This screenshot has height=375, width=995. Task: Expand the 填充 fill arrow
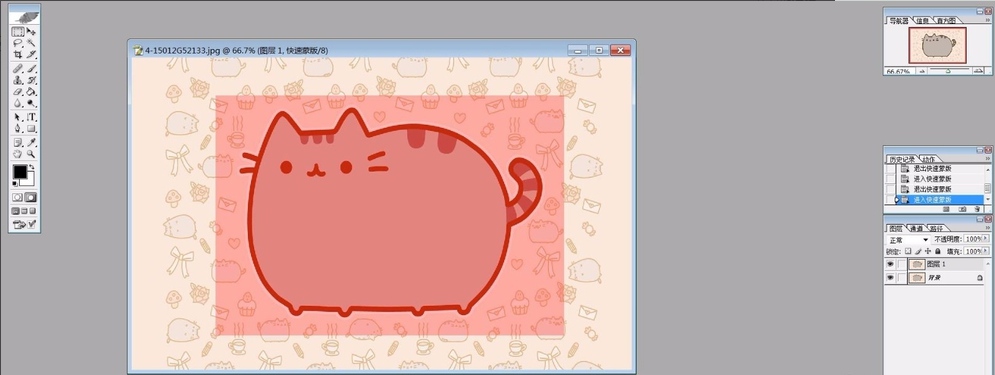click(985, 251)
